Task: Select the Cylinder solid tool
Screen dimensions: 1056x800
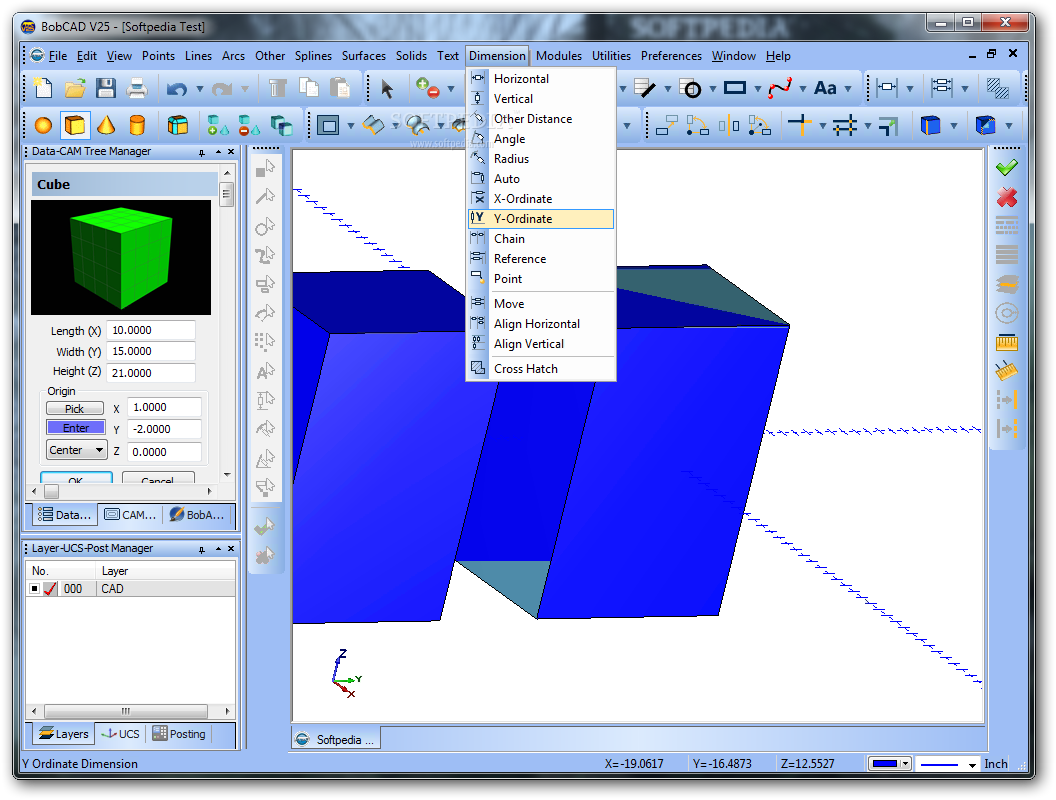Action: [x=137, y=125]
